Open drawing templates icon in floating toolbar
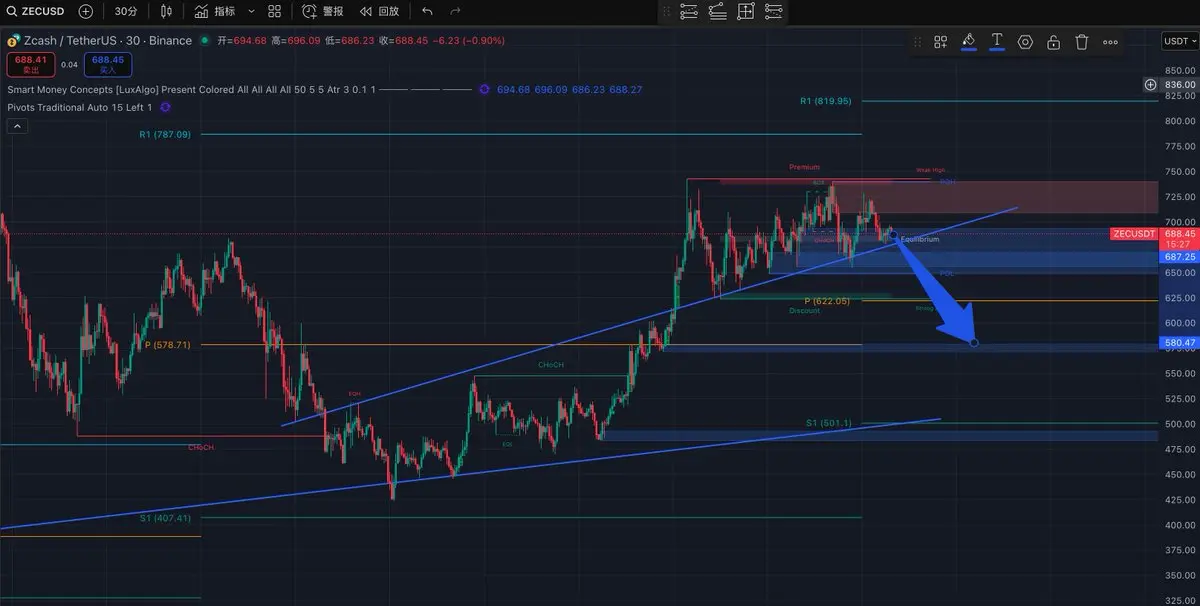 941,42
